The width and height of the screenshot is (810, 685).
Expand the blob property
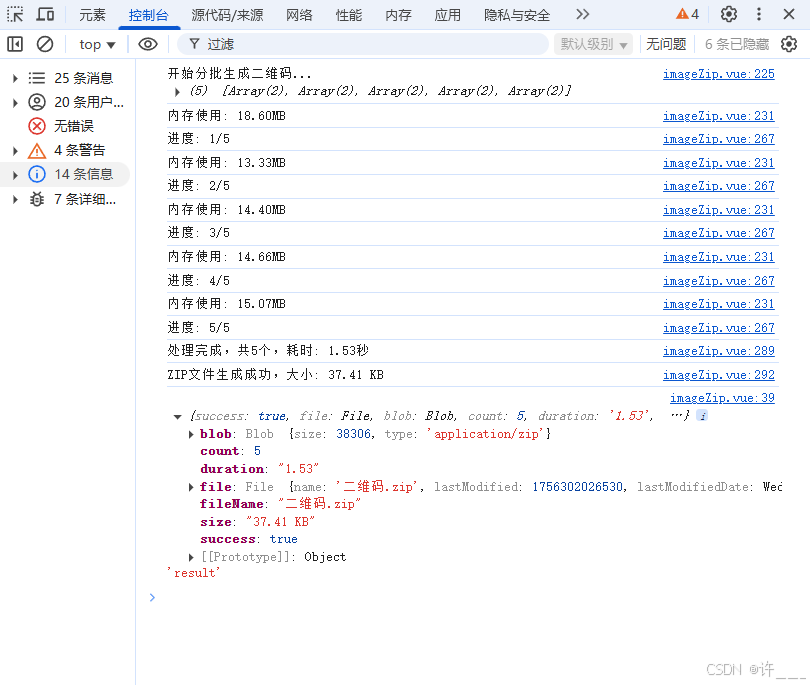(191, 434)
